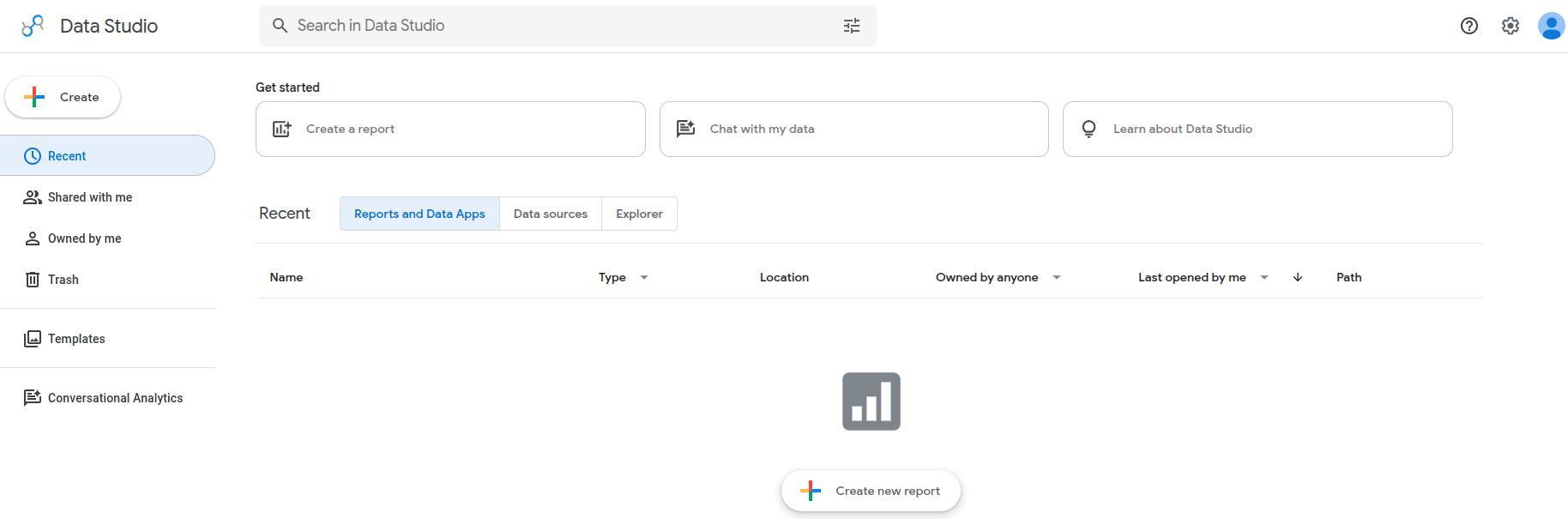Click the Get started heading
This screenshot has width=1568, height=519.
287,88
